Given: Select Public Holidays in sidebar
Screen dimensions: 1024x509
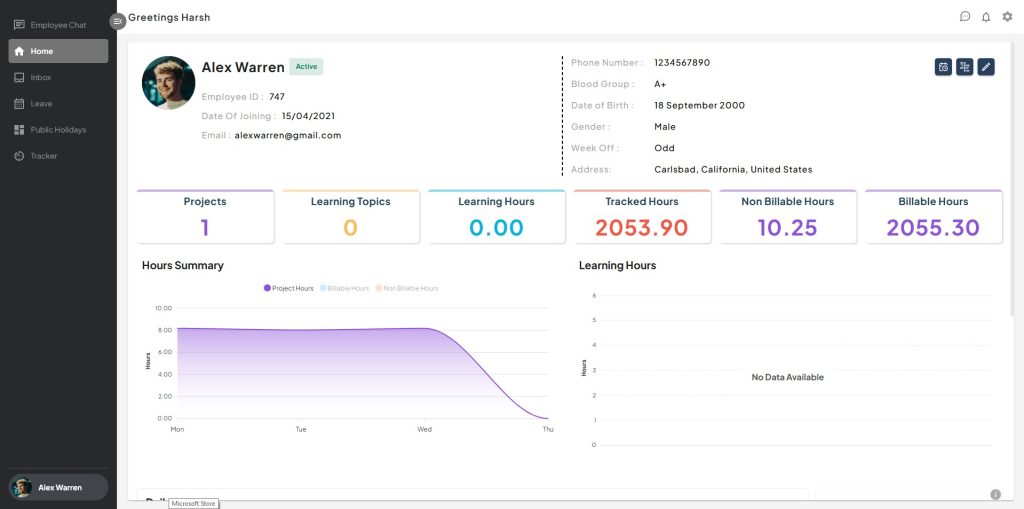Looking at the screenshot, I should click(58, 130).
